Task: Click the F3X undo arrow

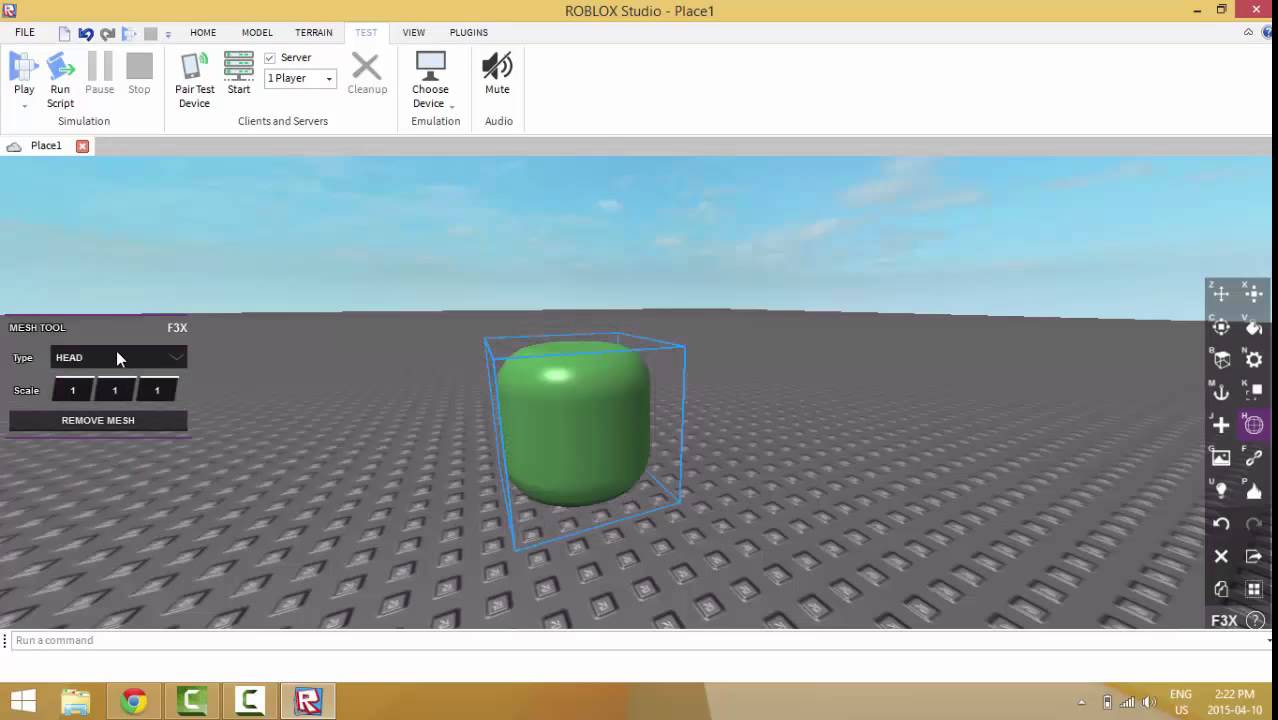Action: pos(1221,523)
